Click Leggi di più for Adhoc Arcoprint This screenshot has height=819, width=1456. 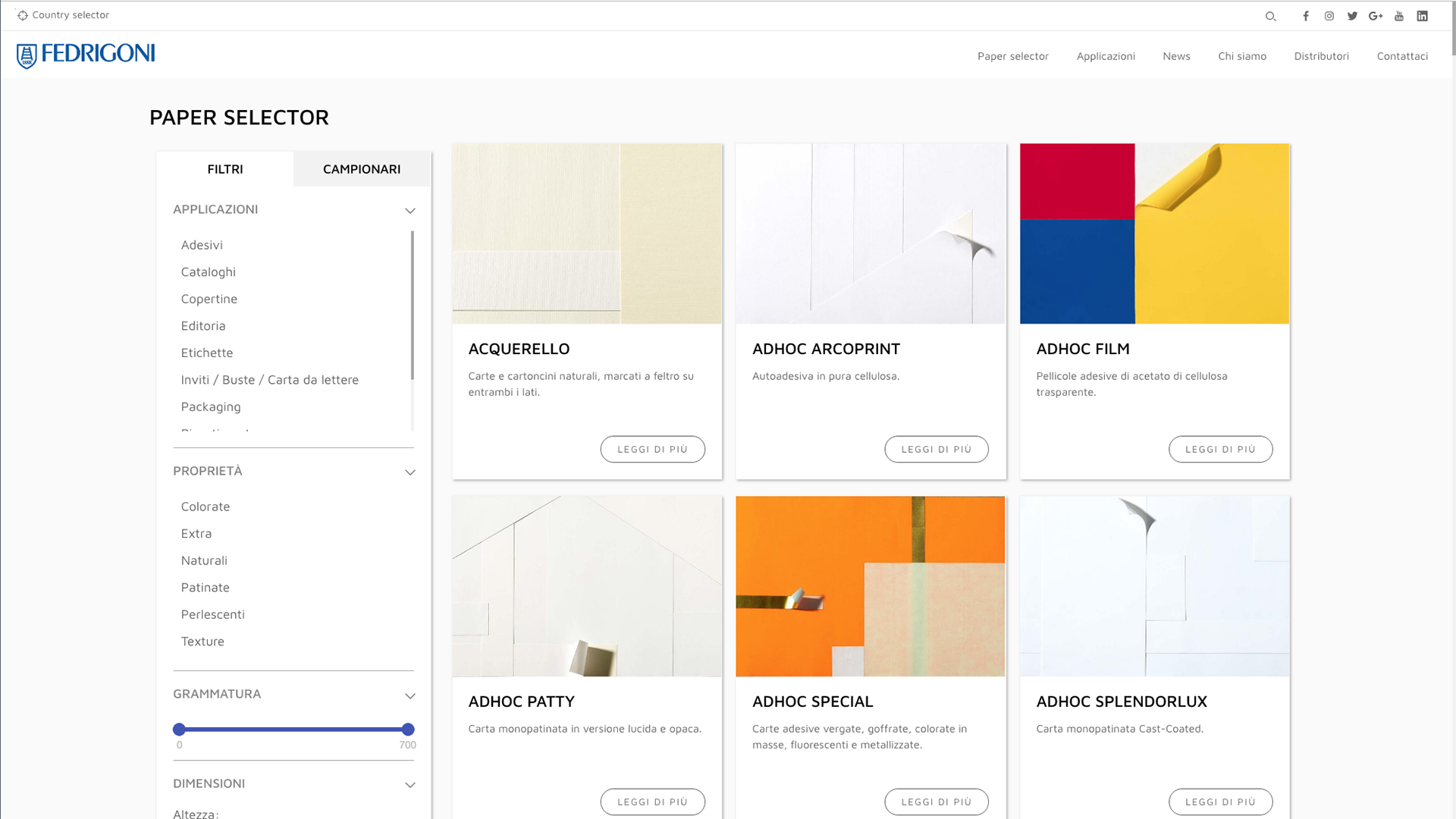pos(937,449)
